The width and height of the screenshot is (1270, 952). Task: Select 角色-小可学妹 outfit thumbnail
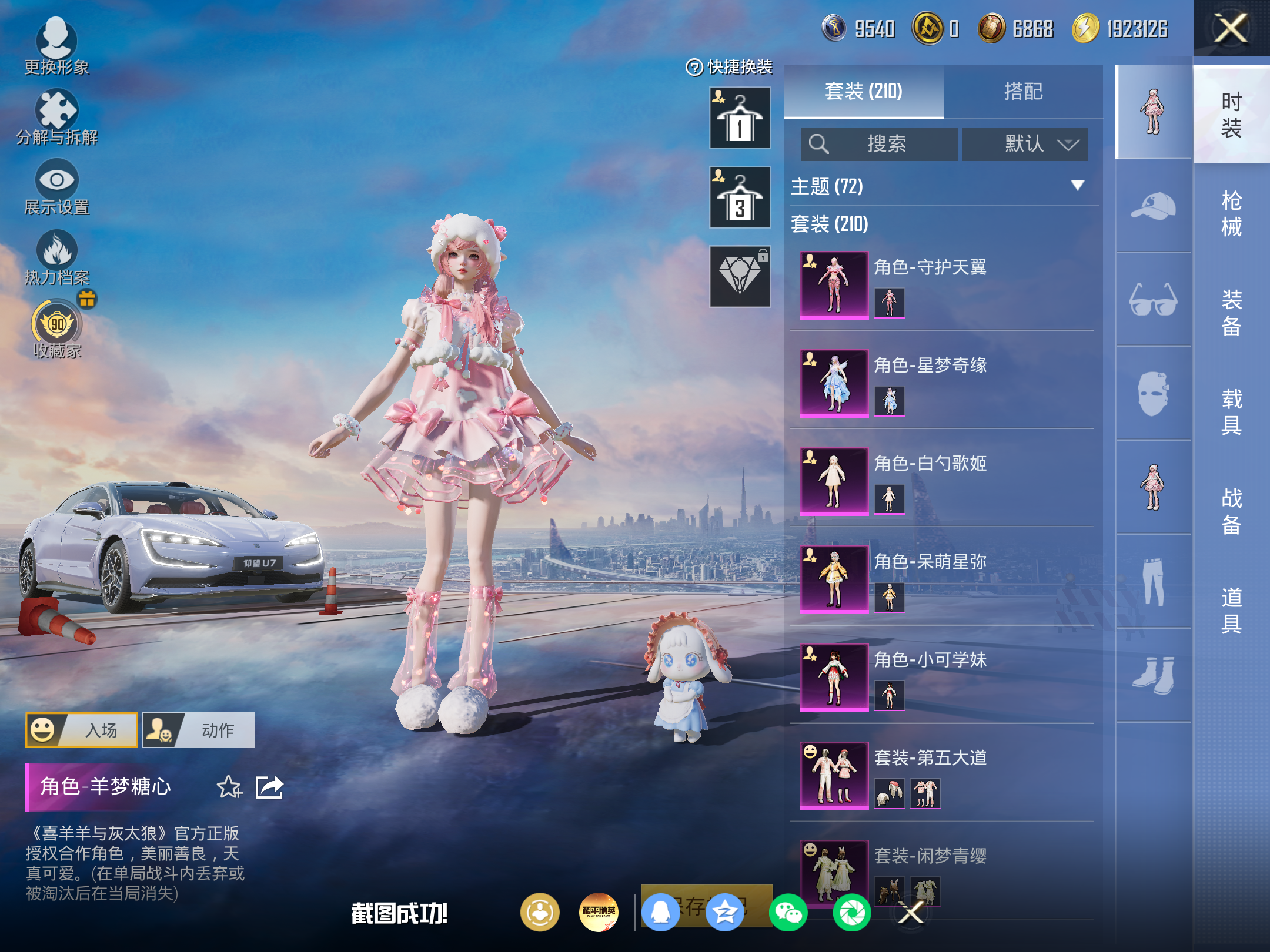tap(834, 678)
